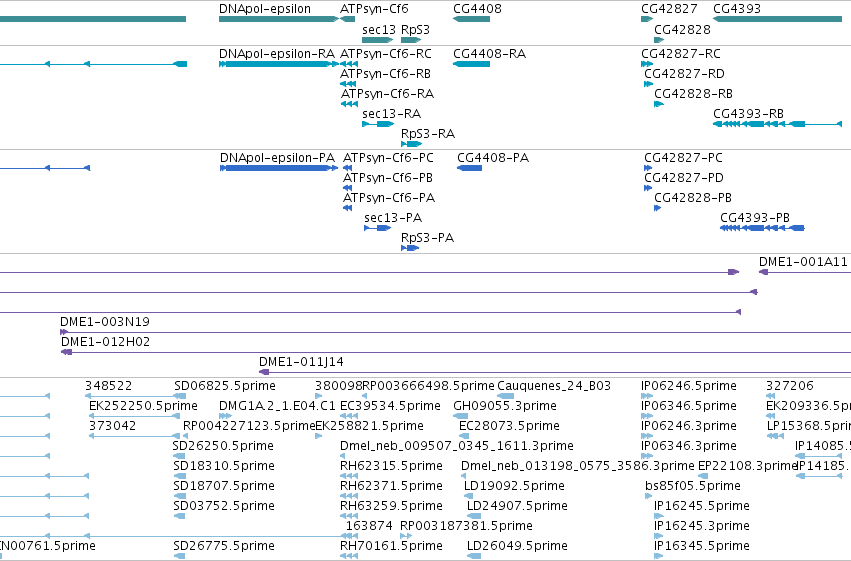Select EST EK258821.5prime
851x561 pixels.
coord(369,427)
